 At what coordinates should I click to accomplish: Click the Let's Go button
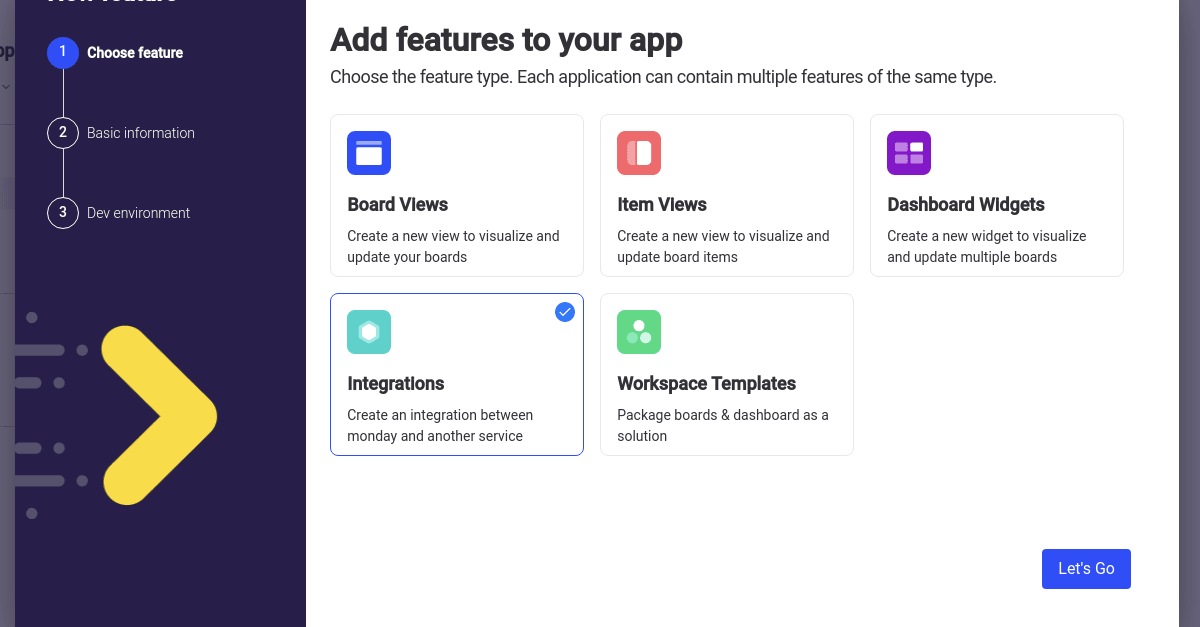pyautogui.click(x=1086, y=568)
